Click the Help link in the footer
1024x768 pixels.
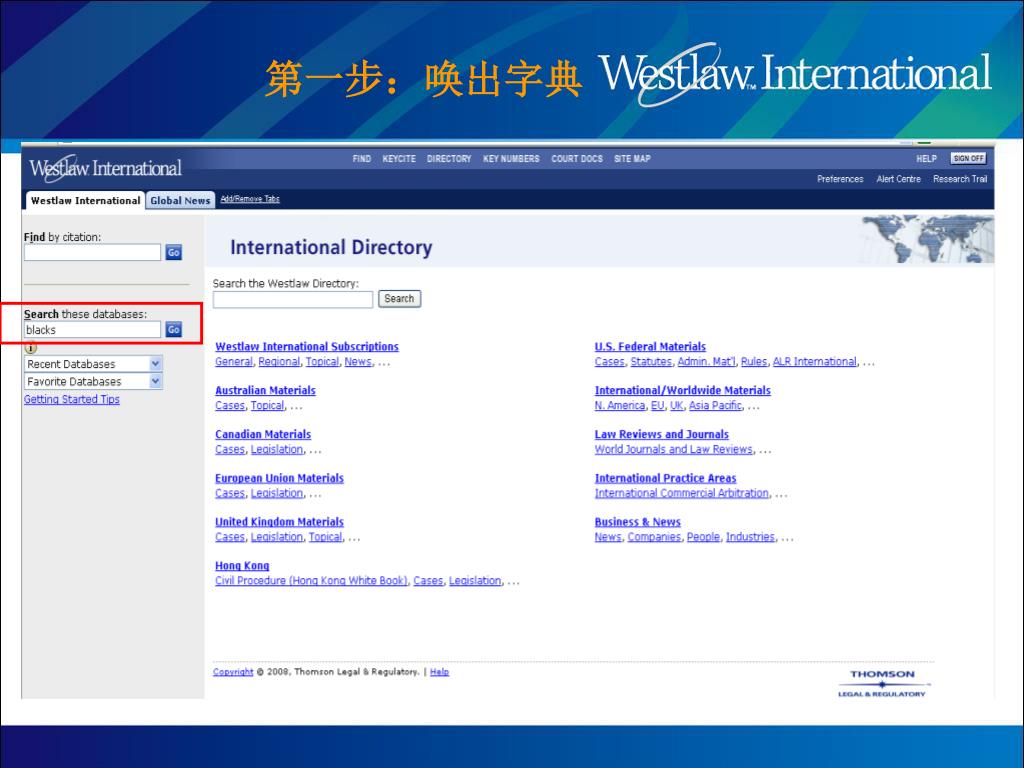pyautogui.click(x=440, y=672)
